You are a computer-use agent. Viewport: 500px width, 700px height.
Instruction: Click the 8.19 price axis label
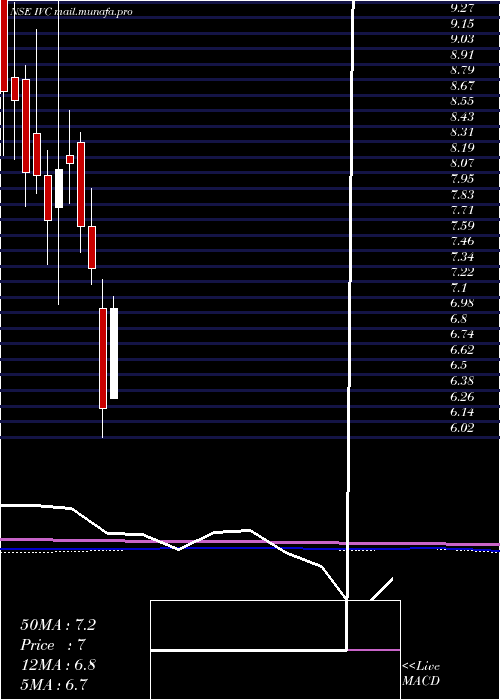tap(462, 148)
